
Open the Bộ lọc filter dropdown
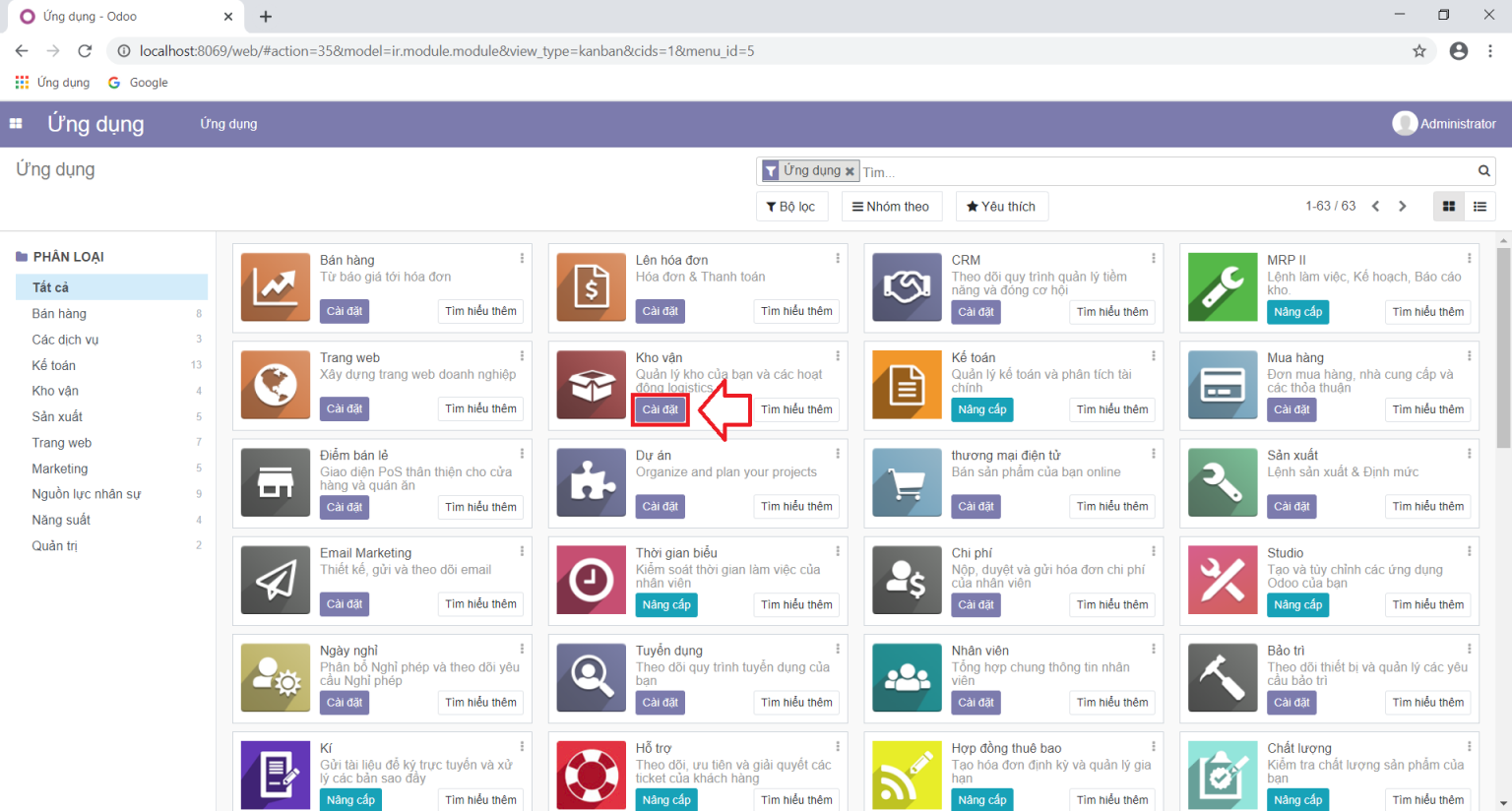coord(791,206)
